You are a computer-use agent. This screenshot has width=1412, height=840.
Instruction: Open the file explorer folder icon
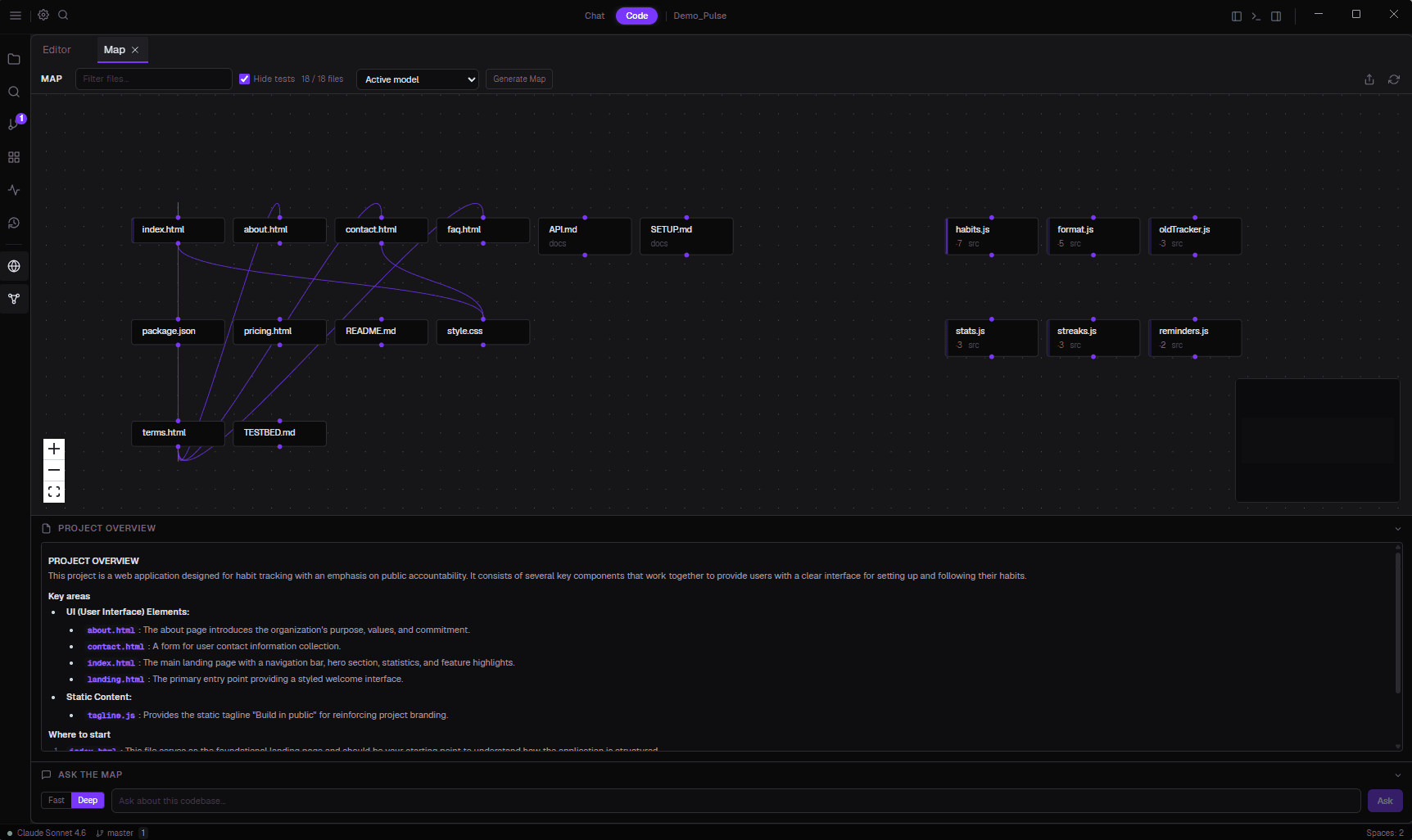14,59
